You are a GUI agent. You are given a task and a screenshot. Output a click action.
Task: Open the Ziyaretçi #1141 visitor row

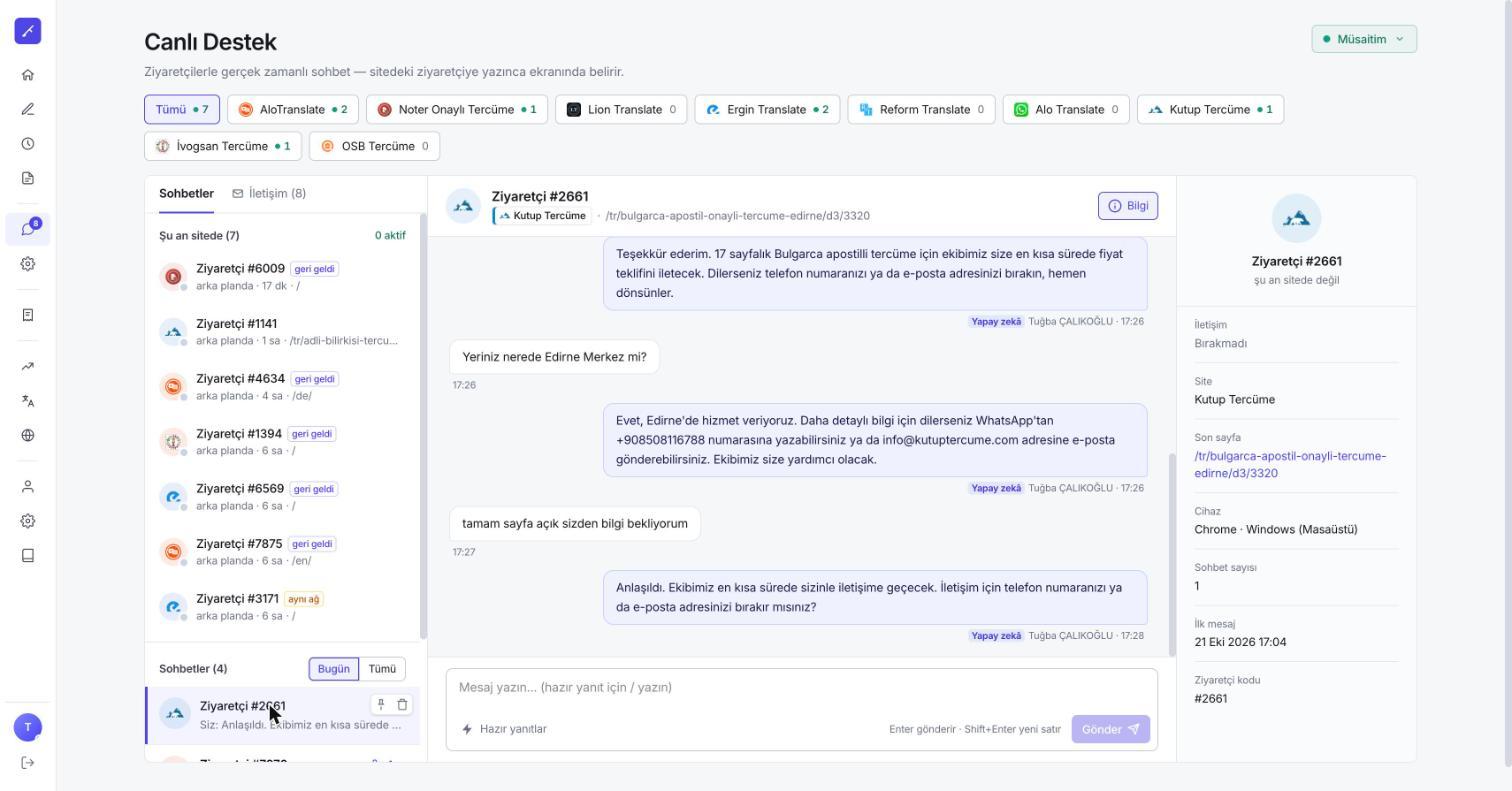284,332
